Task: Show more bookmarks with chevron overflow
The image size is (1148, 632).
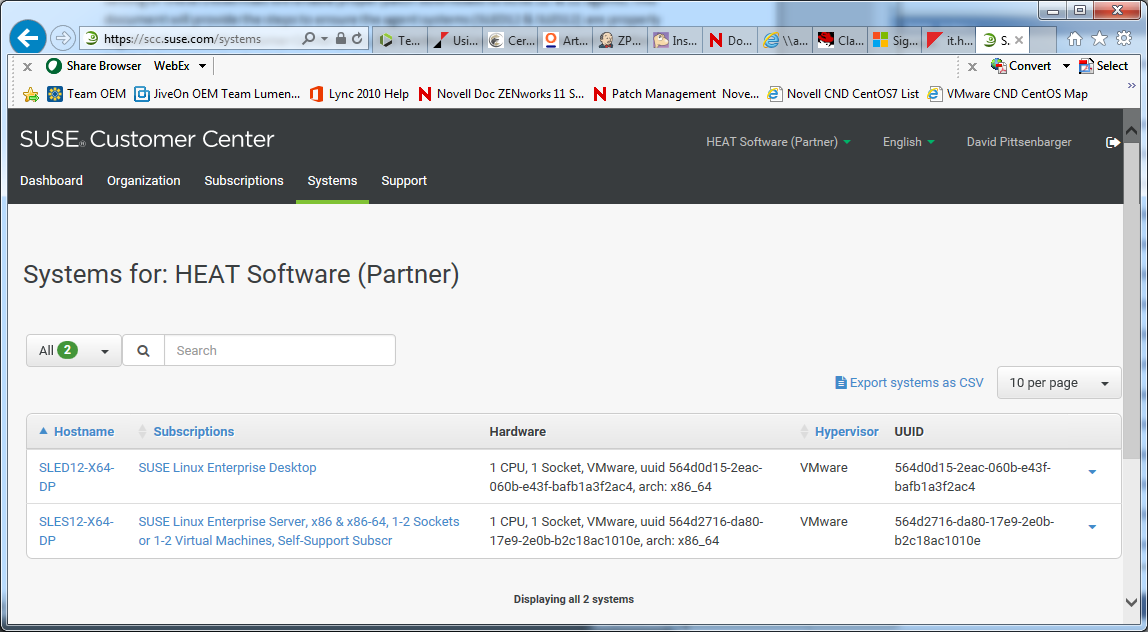Action: click(1132, 86)
